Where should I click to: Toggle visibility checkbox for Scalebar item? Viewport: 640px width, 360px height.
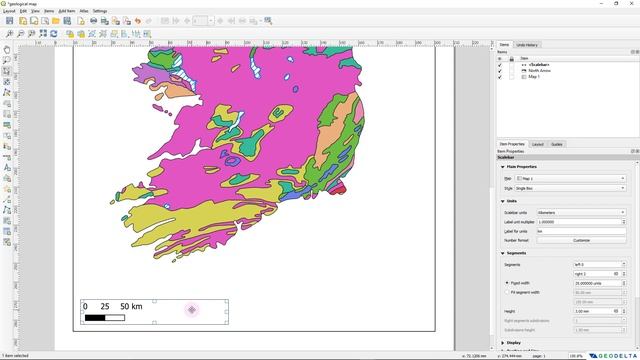click(500, 65)
